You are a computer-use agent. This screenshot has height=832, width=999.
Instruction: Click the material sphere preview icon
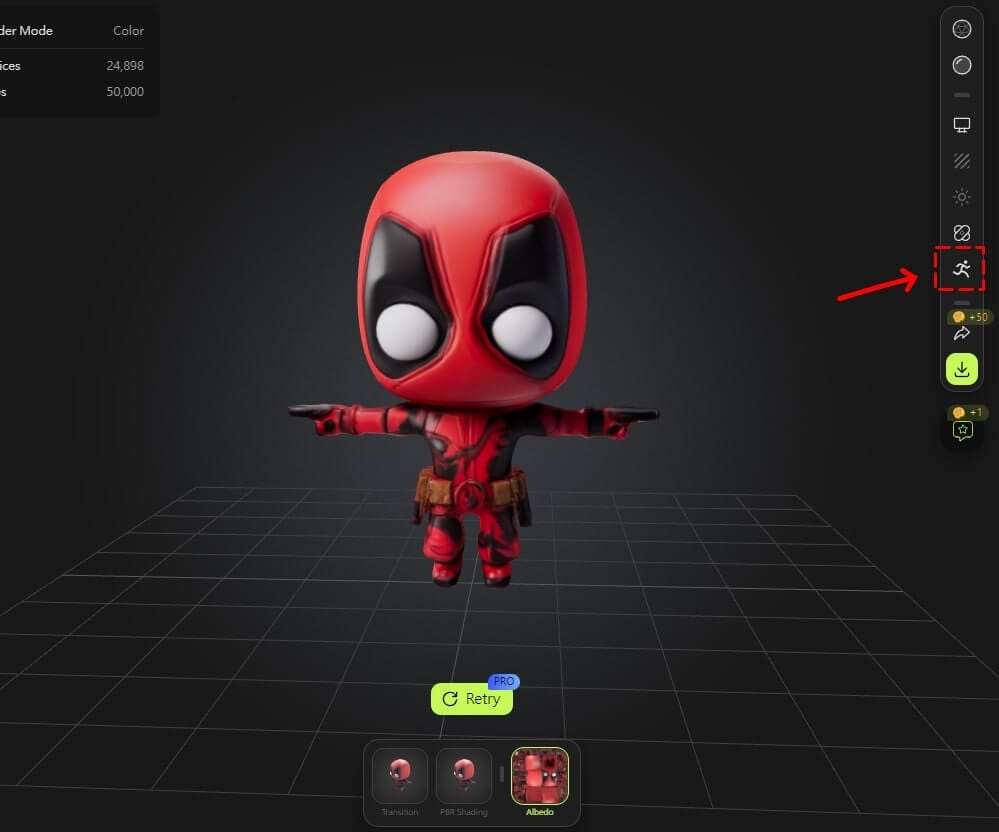click(x=961, y=64)
